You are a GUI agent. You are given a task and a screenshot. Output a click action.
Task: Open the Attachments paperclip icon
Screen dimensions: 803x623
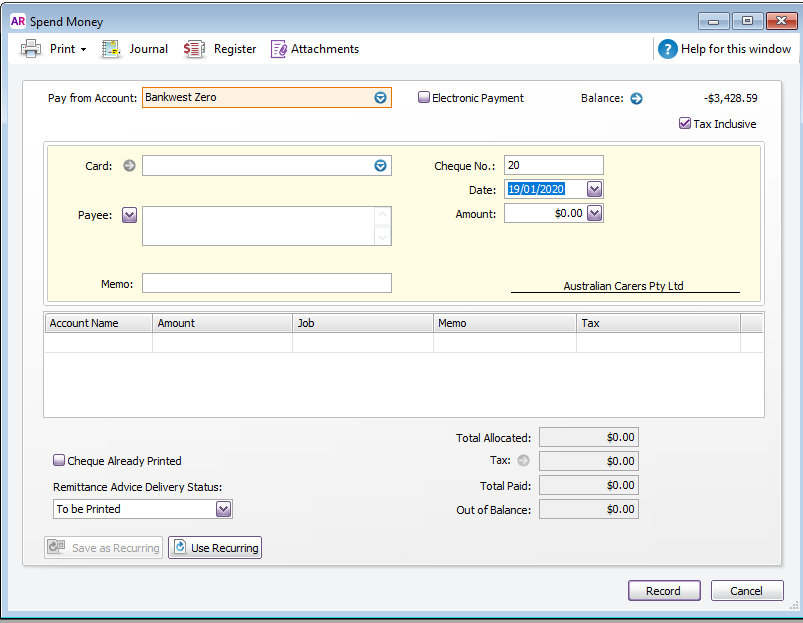click(x=279, y=49)
